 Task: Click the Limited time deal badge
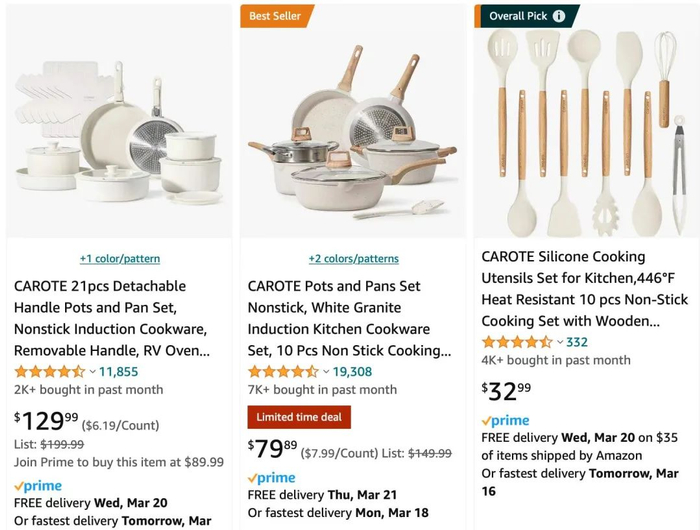pos(298,417)
